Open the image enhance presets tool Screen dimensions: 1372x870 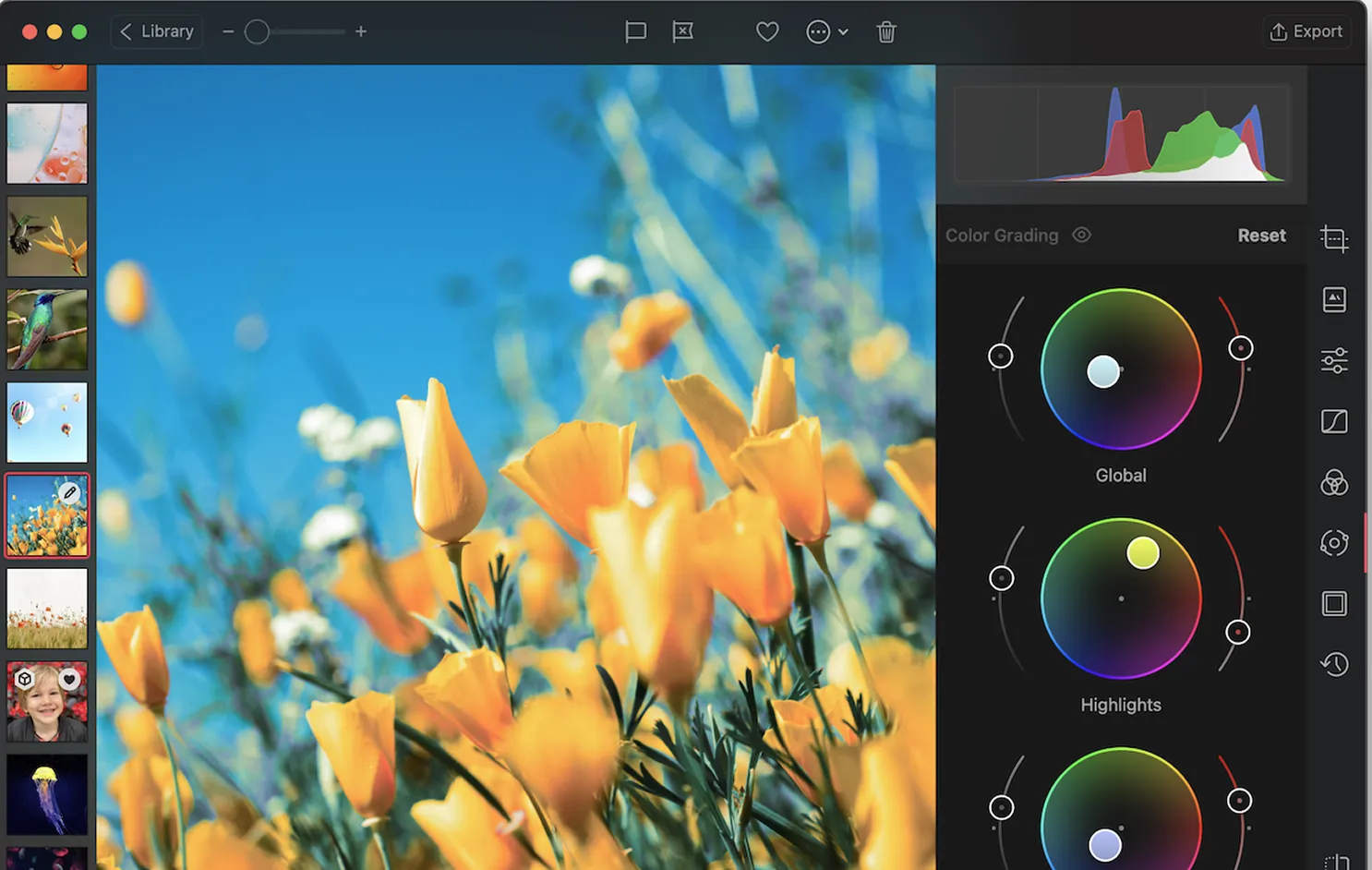(x=1334, y=299)
